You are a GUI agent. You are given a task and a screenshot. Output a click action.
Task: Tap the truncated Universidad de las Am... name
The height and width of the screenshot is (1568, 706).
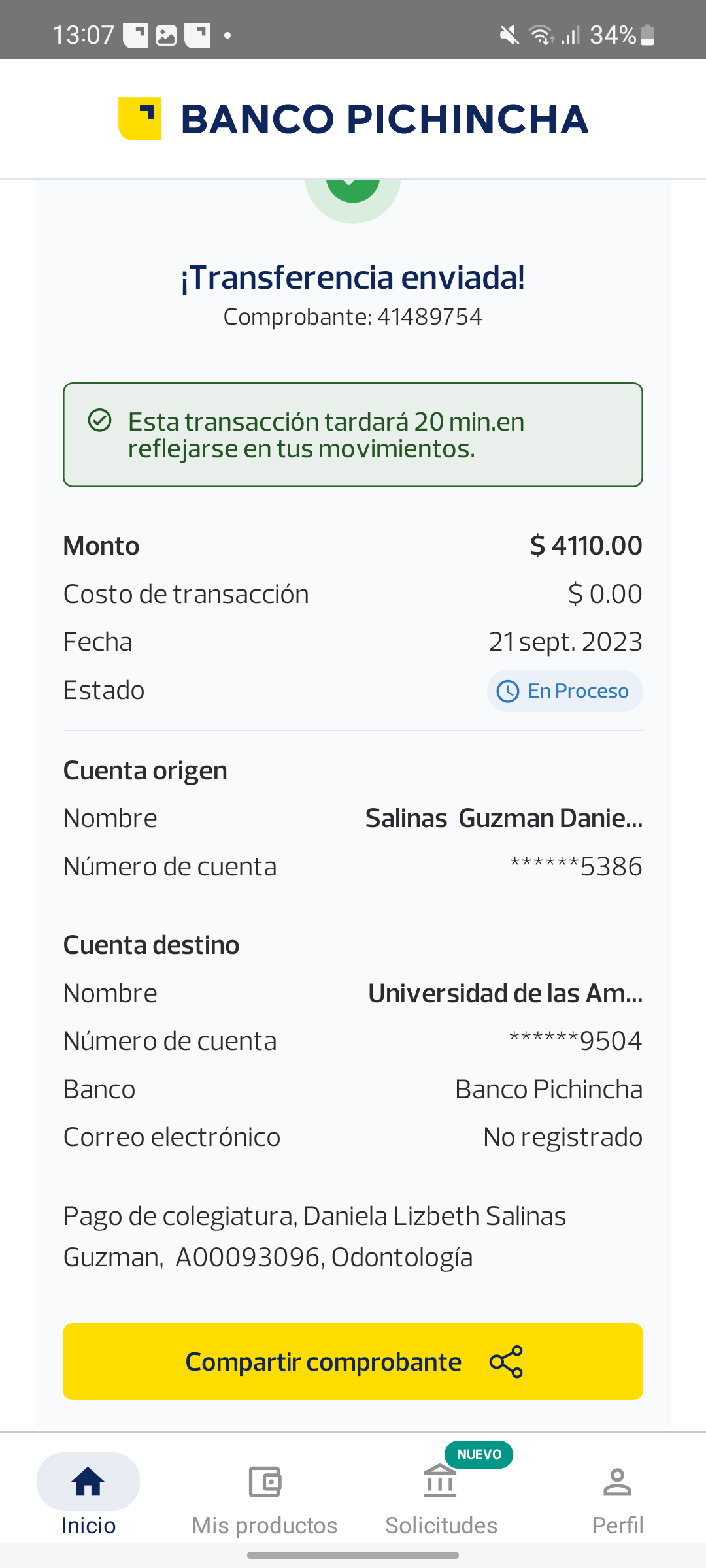pyautogui.click(x=505, y=993)
